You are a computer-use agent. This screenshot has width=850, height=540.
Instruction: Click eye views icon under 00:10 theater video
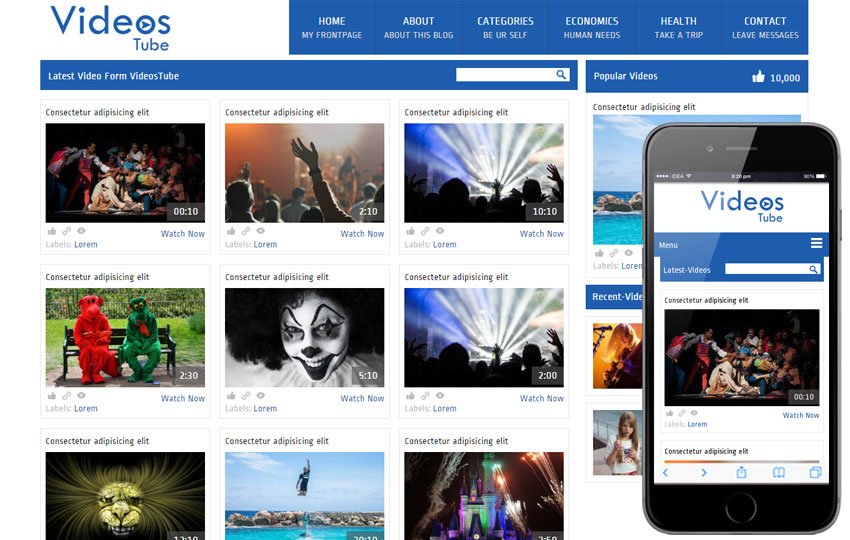pos(81,231)
